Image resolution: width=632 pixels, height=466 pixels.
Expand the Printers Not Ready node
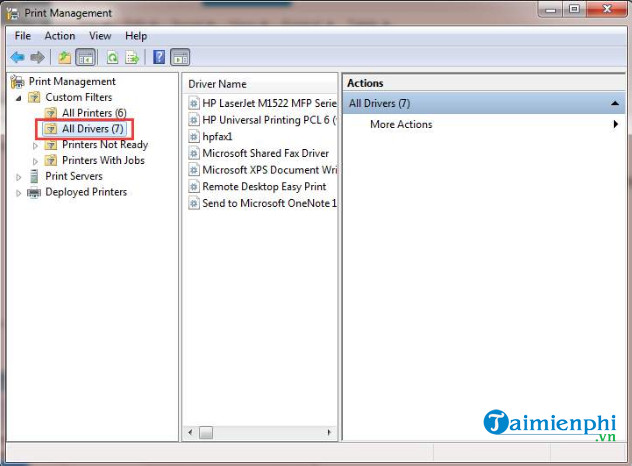click(x=35, y=146)
